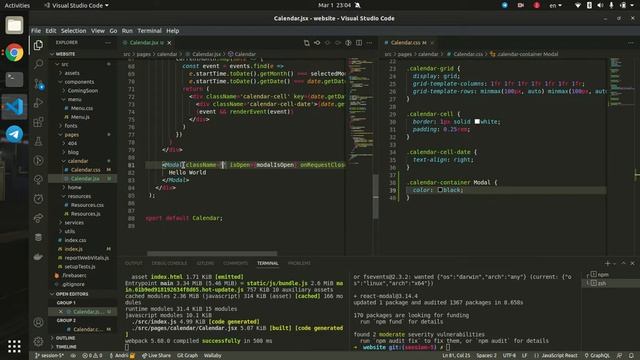Open the Edit menu

51,31
